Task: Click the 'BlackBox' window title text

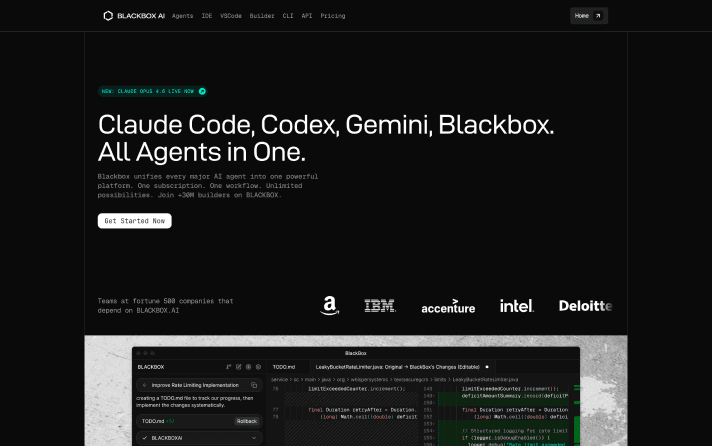Action: click(x=356, y=353)
